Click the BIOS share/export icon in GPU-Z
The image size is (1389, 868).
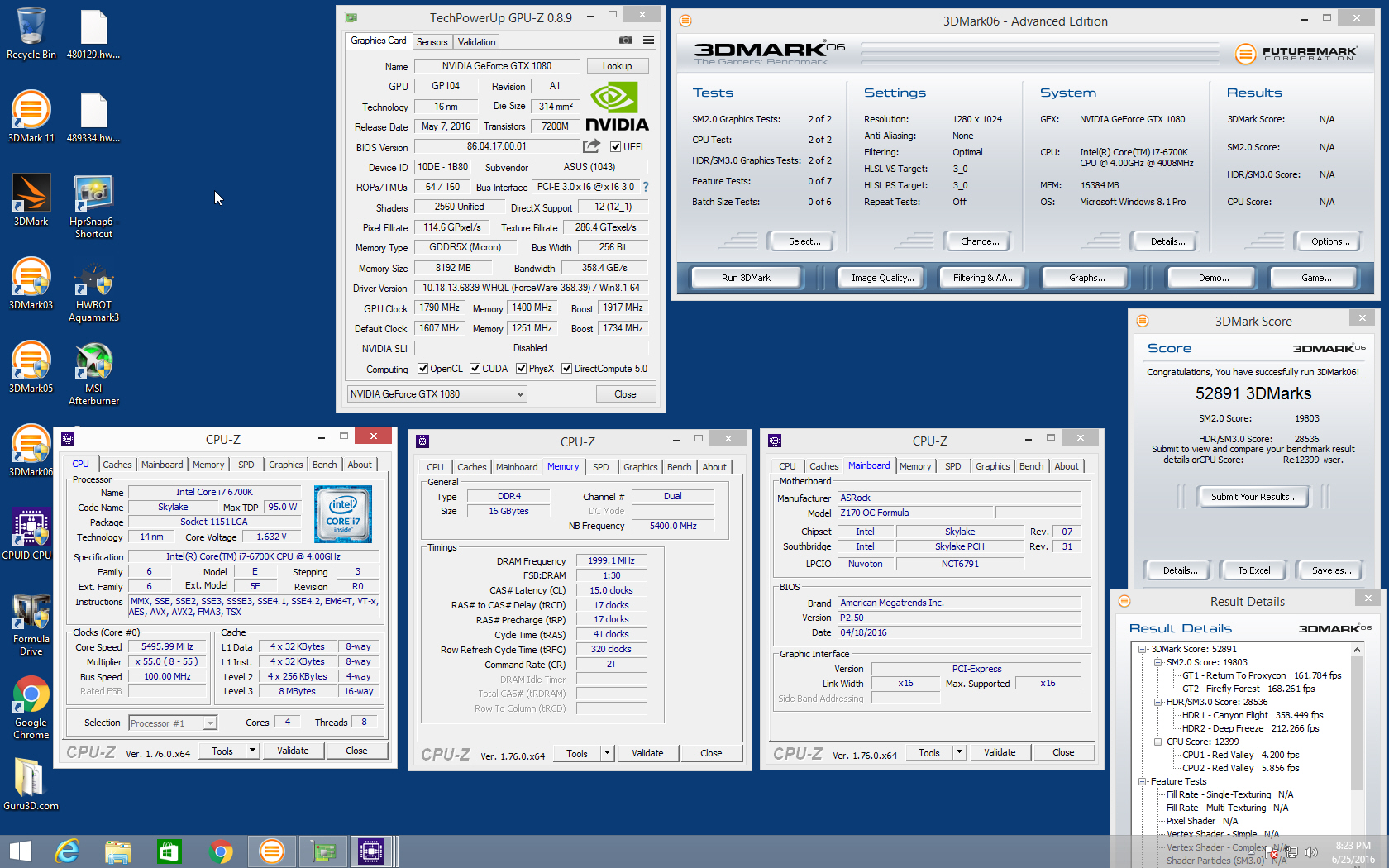591,146
